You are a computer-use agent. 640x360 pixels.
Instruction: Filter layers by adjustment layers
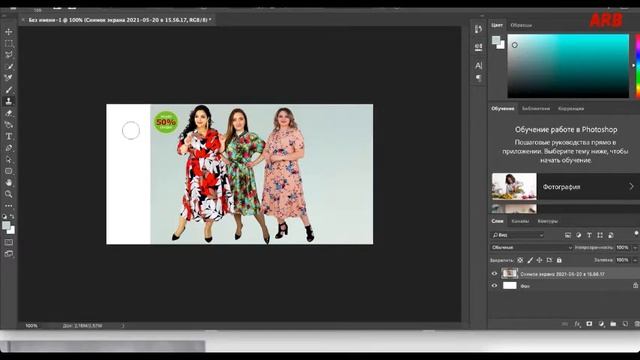(578, 235)
